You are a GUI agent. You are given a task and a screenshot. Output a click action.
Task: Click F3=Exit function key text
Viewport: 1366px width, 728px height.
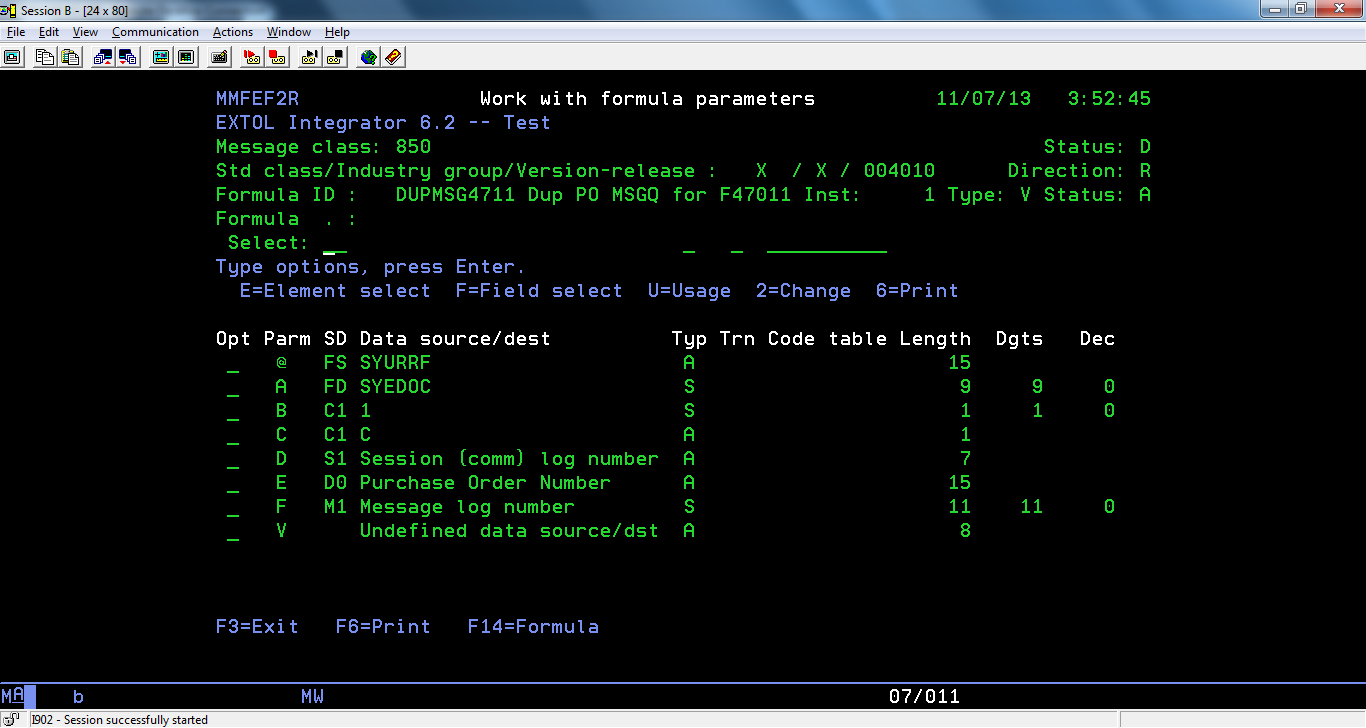point(257,627)
